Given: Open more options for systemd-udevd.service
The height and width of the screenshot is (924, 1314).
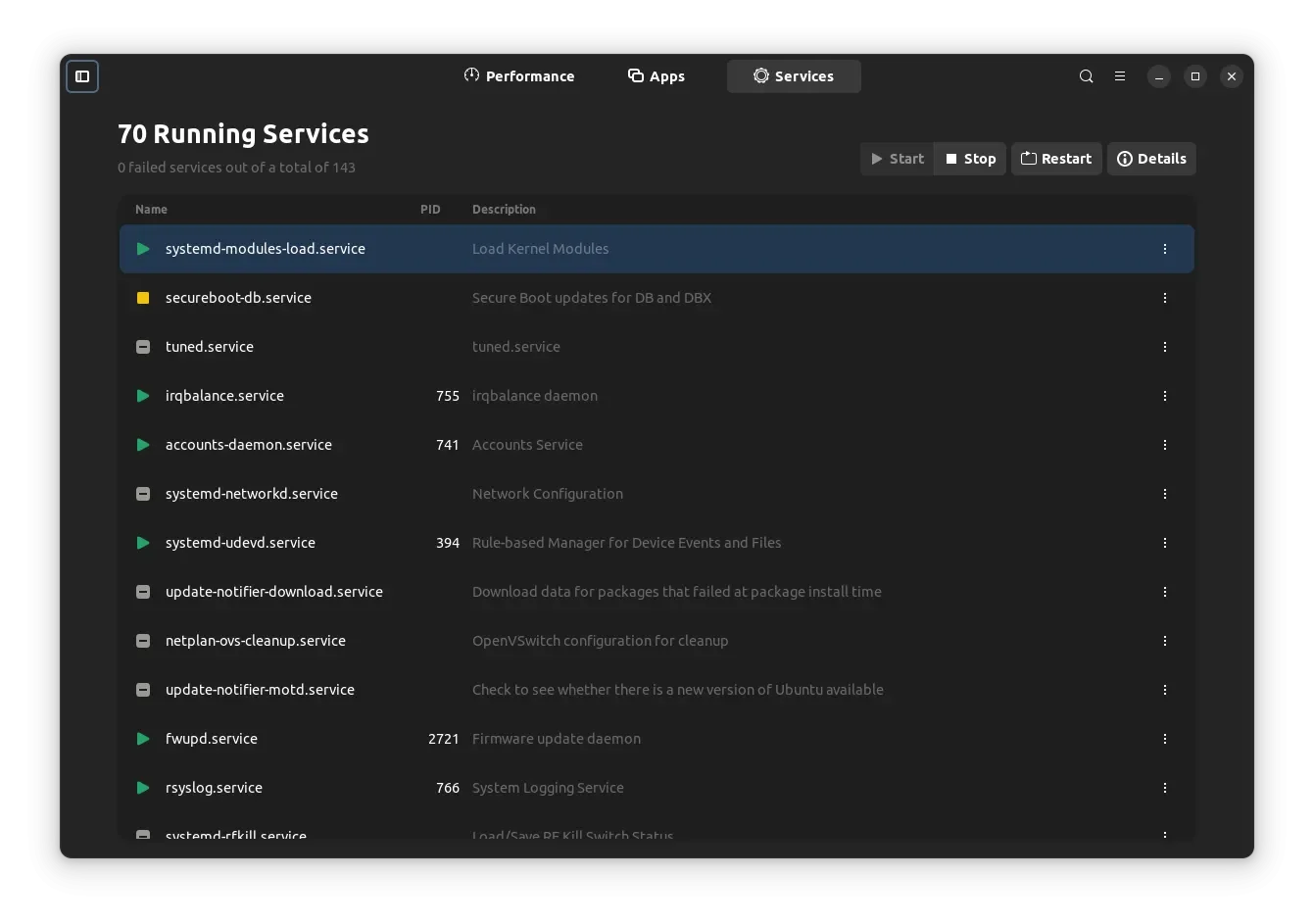Looking at the screenshot, I should click(x=1165, y=543).
